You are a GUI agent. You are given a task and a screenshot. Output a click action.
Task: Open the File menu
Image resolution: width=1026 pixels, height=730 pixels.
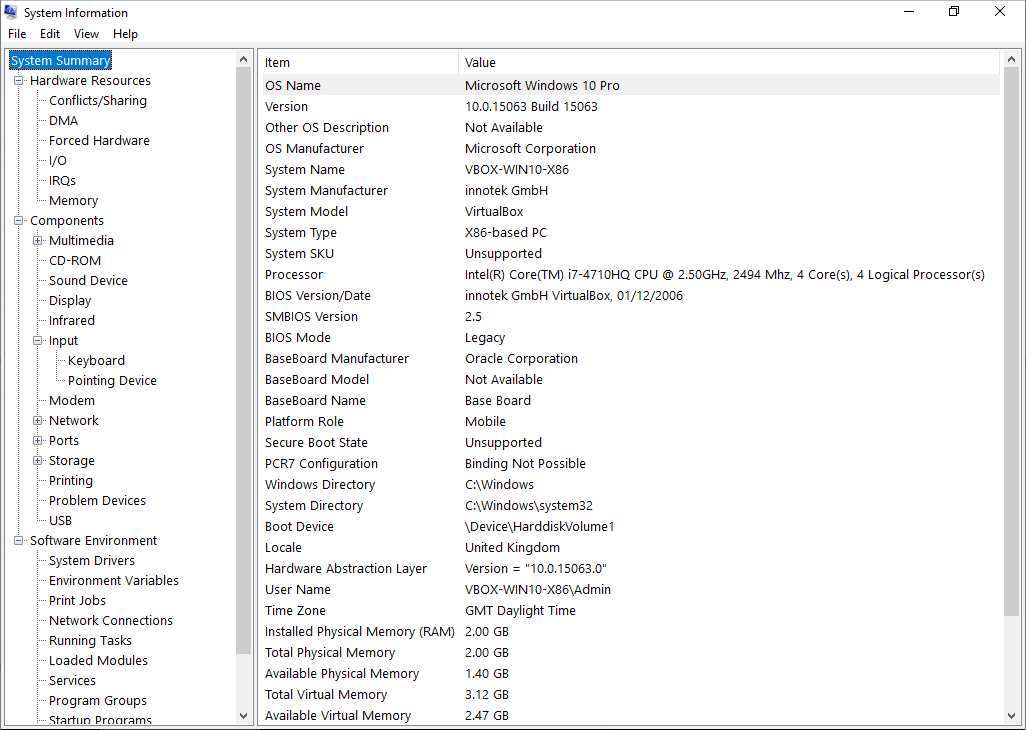(x=17, y=34)
